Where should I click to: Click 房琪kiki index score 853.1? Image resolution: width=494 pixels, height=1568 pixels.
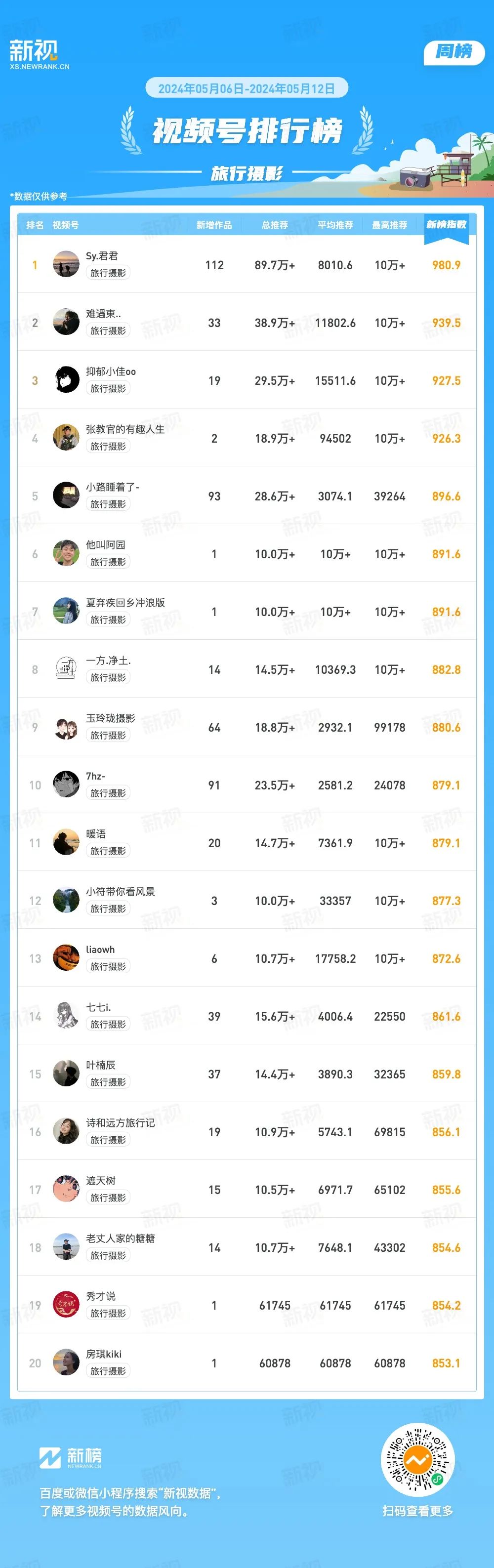447,1363
